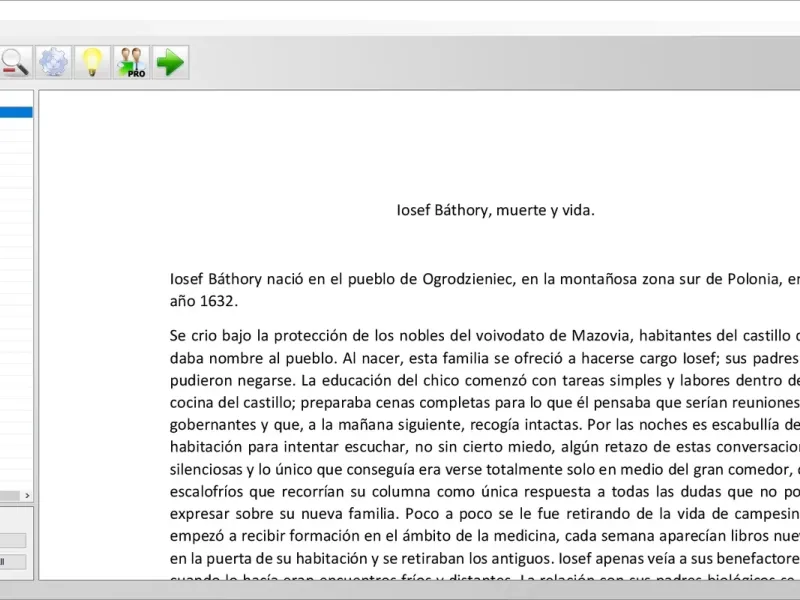
Task: Click the title 'Iosef Báthory, muerte y vida.'
Action: pos(495,210)
